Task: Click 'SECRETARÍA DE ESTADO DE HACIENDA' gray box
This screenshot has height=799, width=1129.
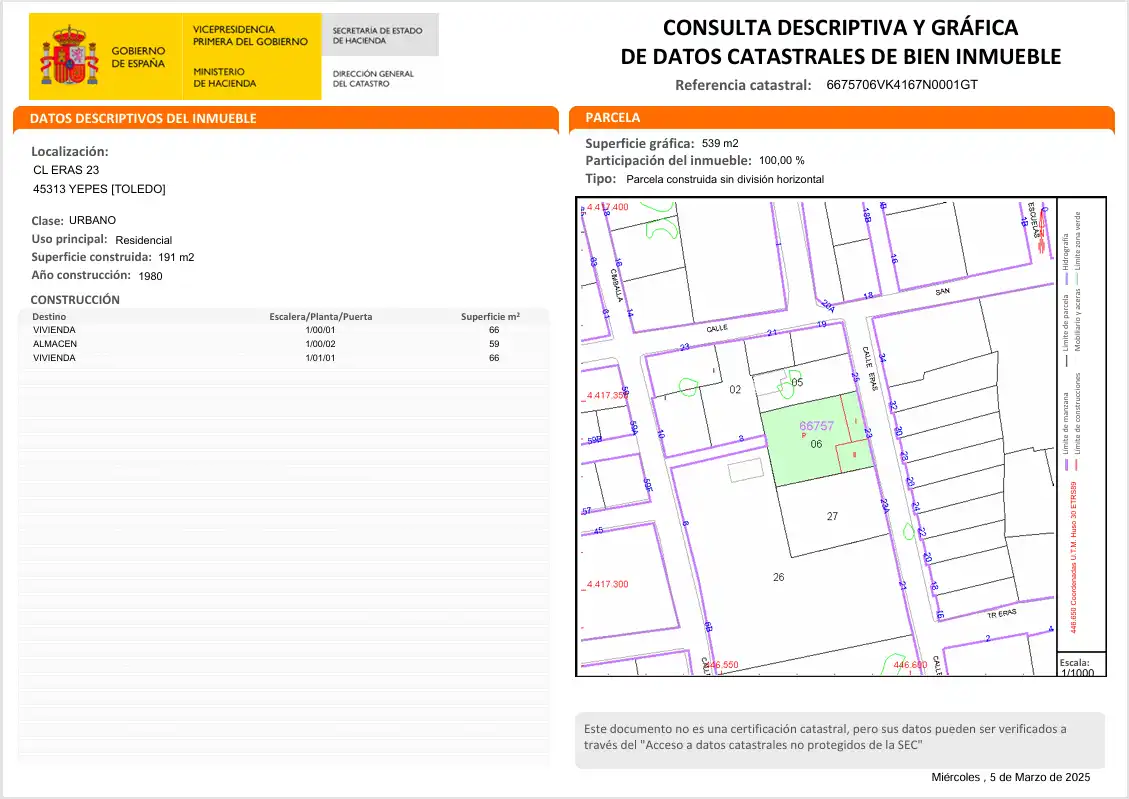Action: click(x=379, y=35)
